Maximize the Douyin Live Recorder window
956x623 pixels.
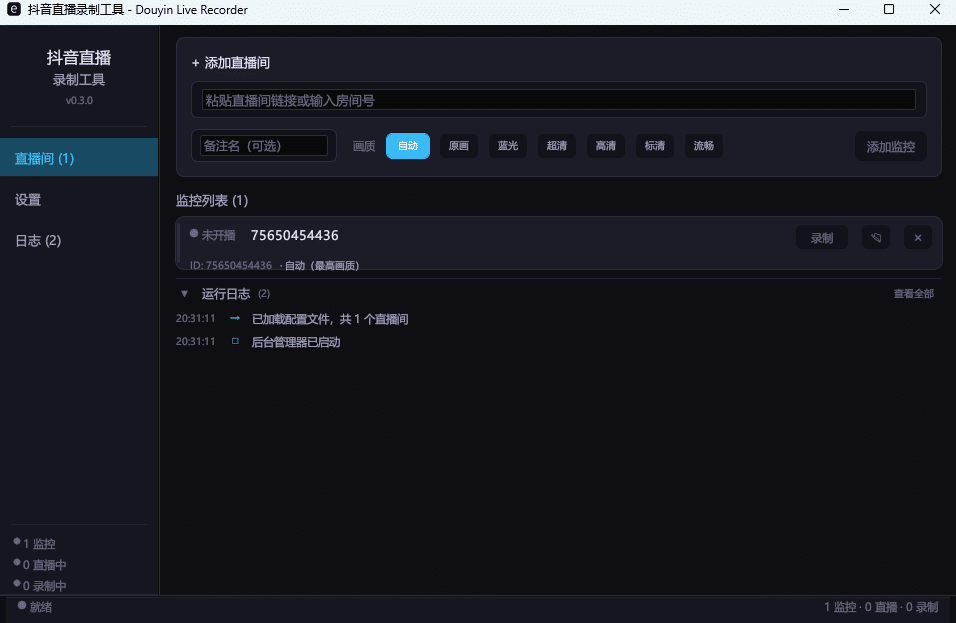889,9
